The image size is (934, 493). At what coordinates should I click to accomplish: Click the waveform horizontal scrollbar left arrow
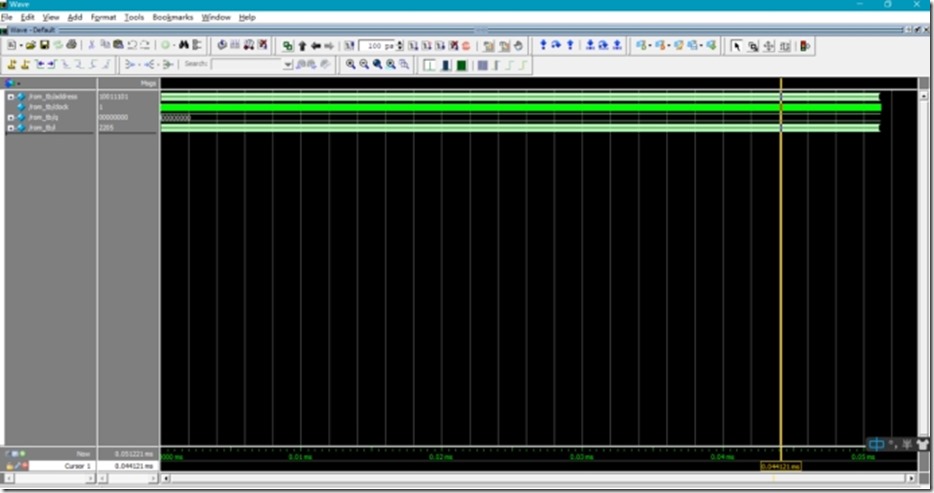[166, 478]
